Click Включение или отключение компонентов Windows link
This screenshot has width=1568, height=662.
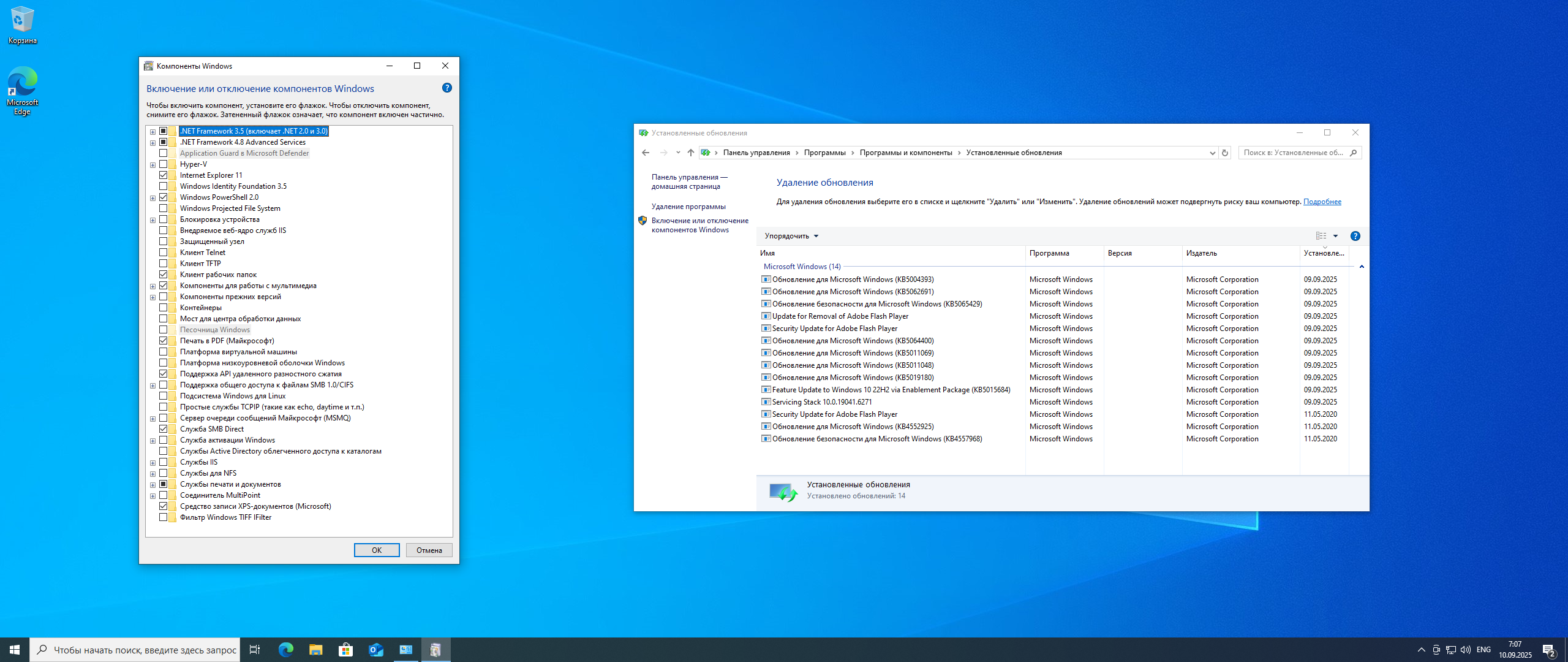700,225
